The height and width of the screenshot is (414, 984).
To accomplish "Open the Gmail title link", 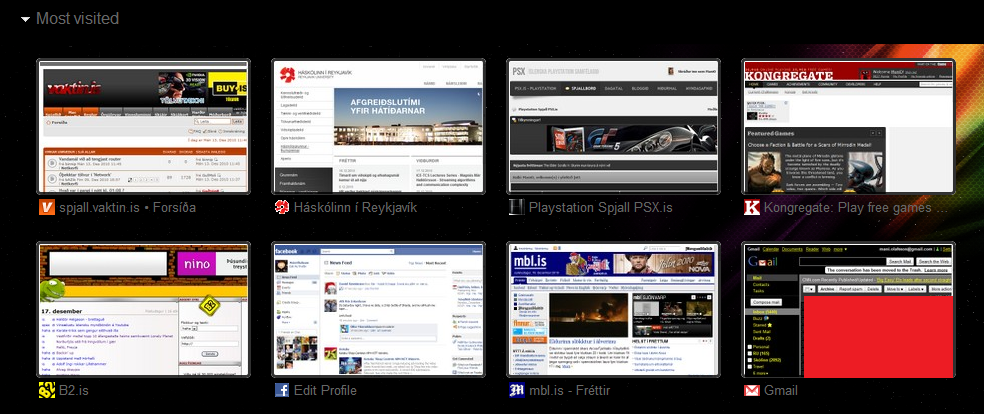I will point(780,390).
